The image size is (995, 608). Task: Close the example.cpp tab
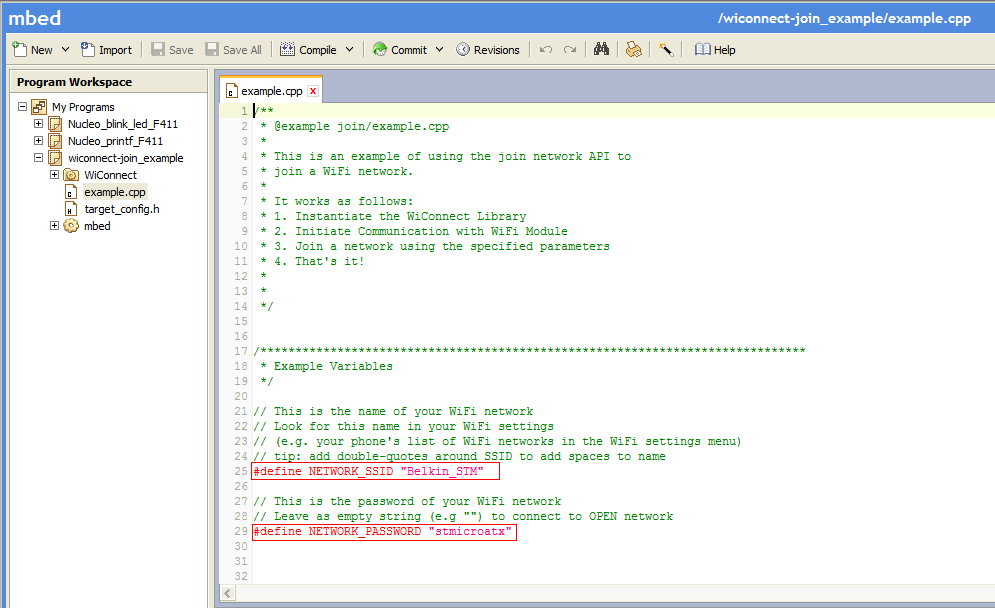pyautogui.click(x=313, y=91)
